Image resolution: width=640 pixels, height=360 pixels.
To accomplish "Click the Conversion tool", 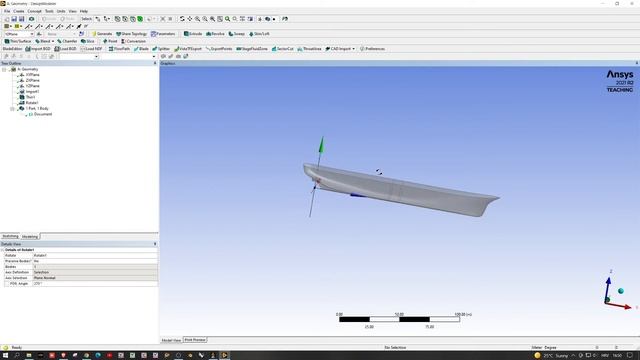I will 133,41.
